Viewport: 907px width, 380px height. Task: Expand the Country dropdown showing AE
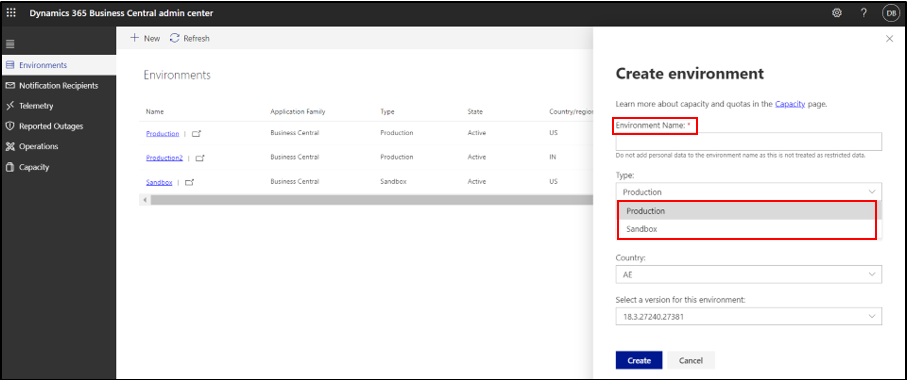tap(749, 274)
